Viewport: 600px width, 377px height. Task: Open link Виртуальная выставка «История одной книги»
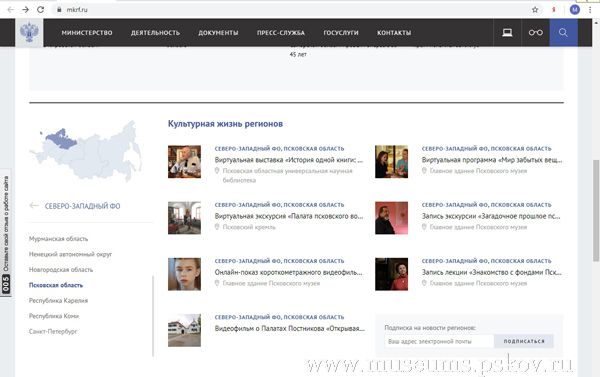[289, 160]
